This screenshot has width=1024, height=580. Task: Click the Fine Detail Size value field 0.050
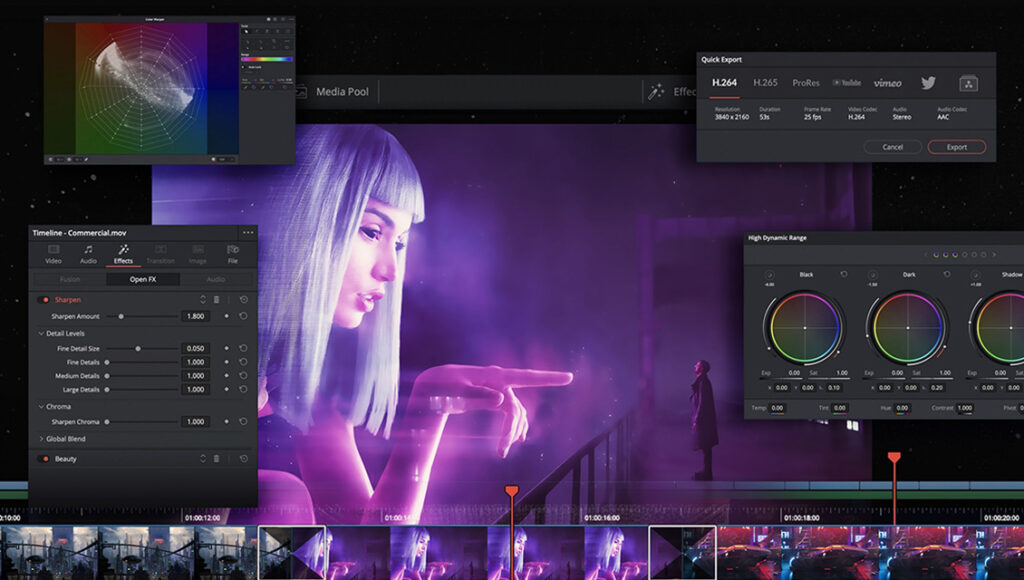click(x=195, y=349)
